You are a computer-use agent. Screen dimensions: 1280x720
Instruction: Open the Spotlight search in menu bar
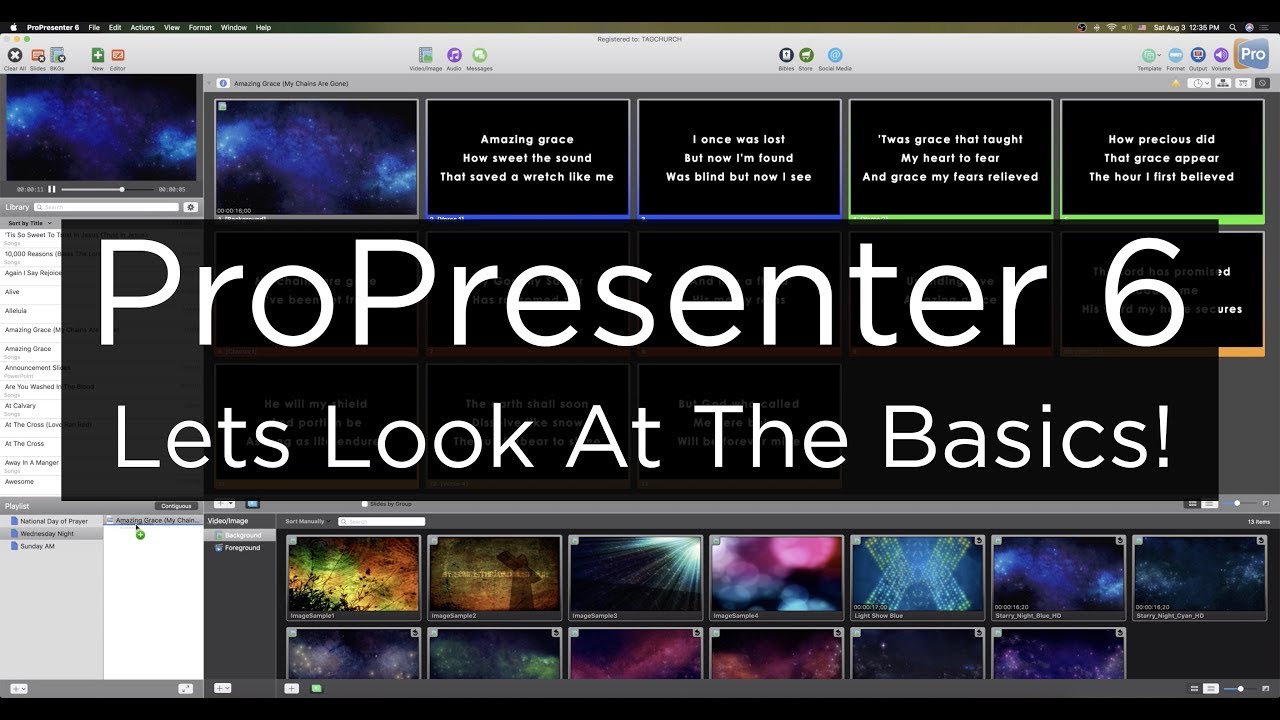[1233, 27]
